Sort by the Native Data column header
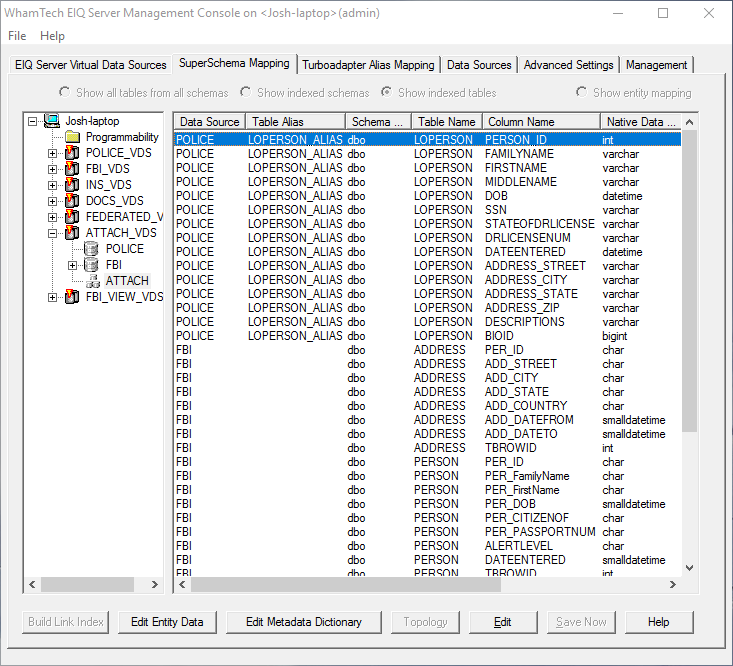The height and width of the screenshot is (666, 733). [x=641, y=122]
